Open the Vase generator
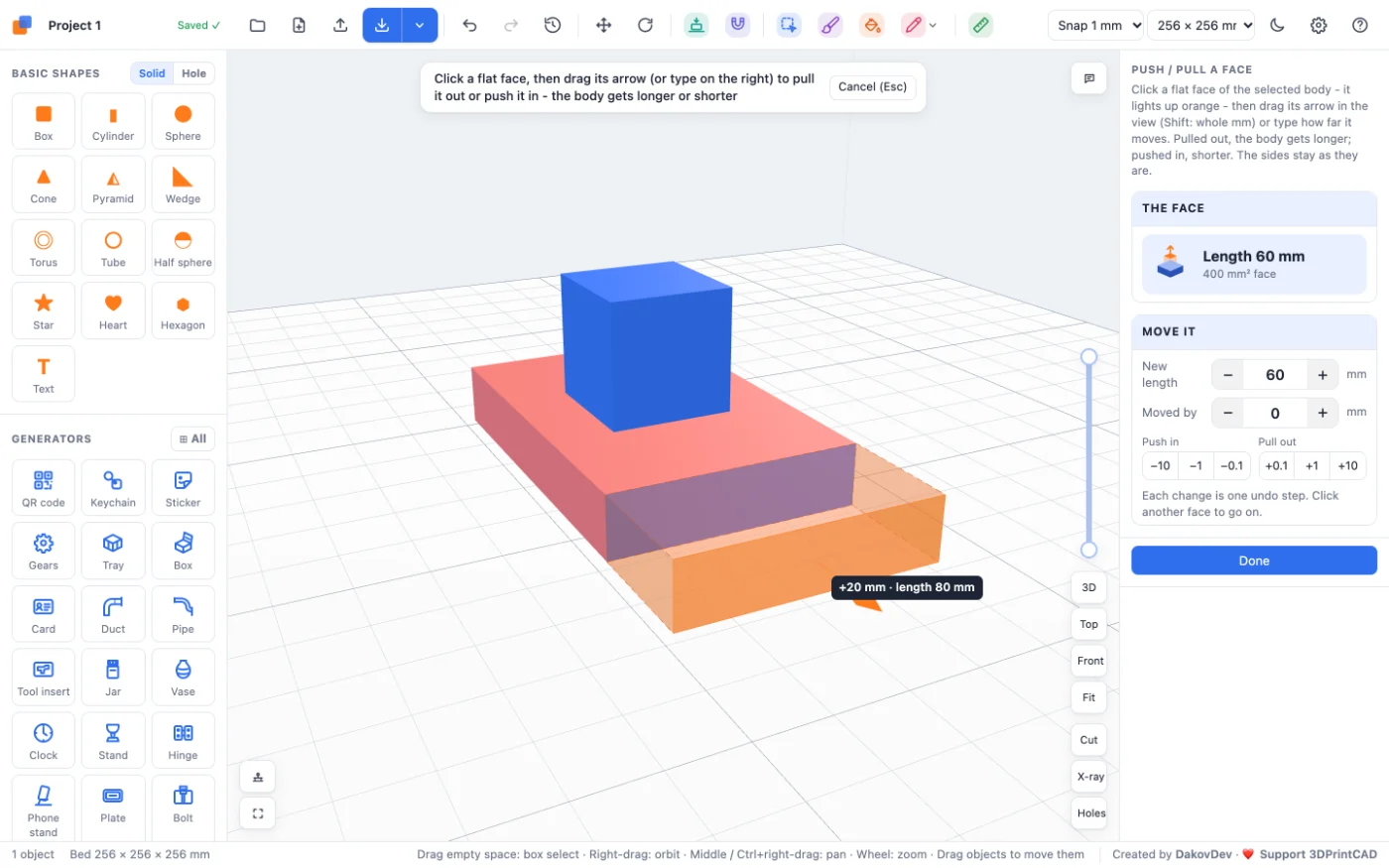Image resolution: width=1389 pixels, height=868 pixels. 184,678
